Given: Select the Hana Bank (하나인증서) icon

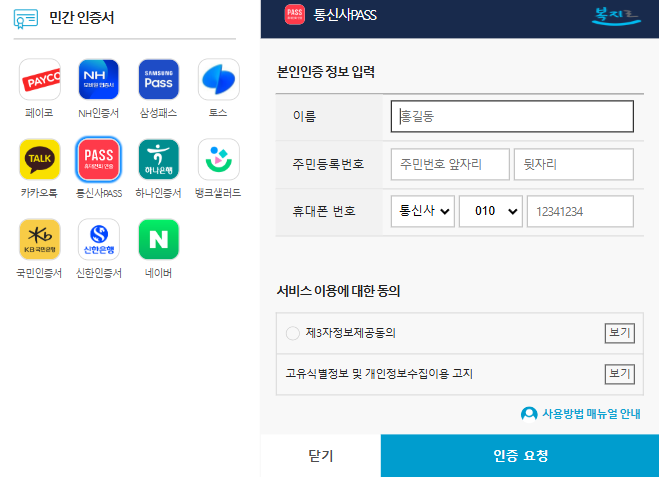Looking at the screenshot, I should (158, 159).
